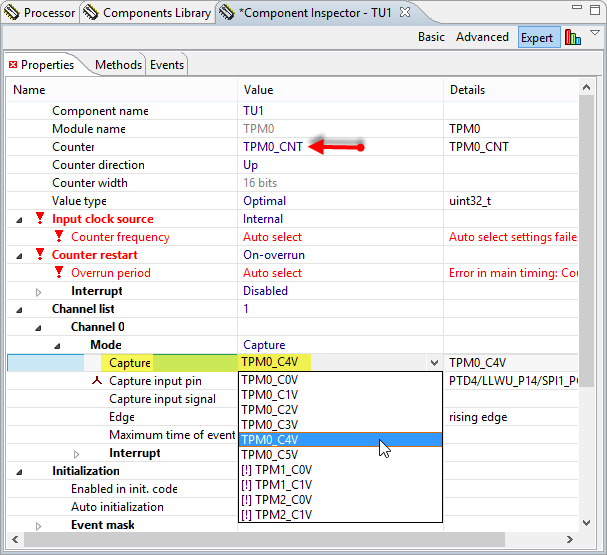Click the memory map chart icon in toolbar
607x555 pixels.
tap(573, 37)
